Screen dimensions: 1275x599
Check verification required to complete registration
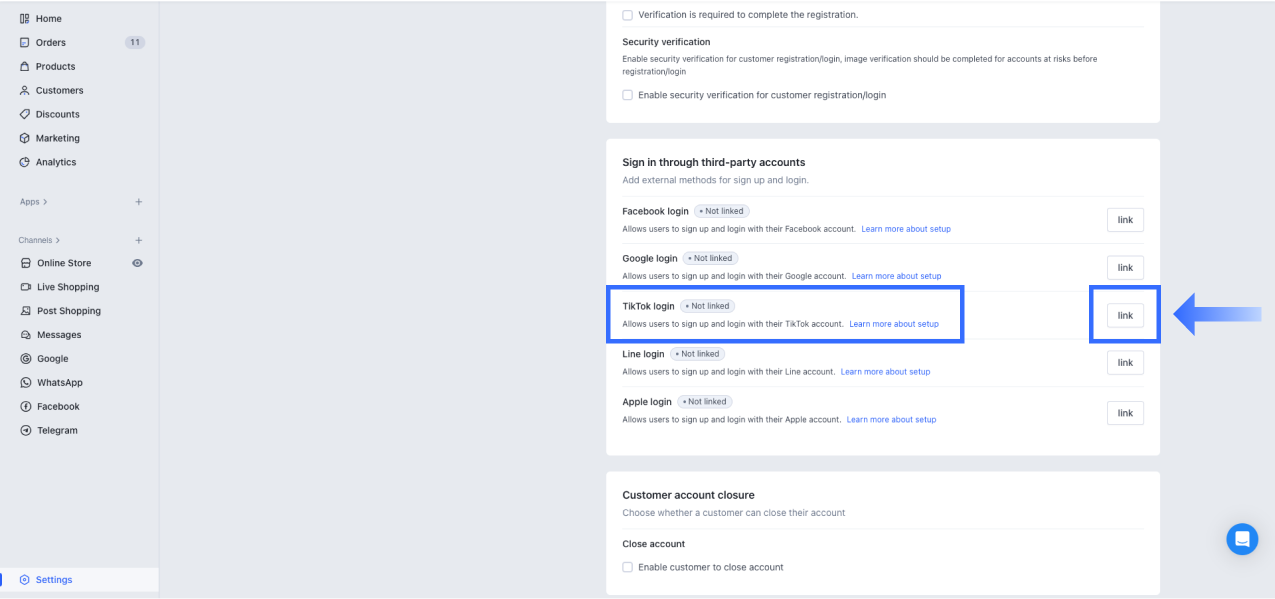[x=628, y=15]
